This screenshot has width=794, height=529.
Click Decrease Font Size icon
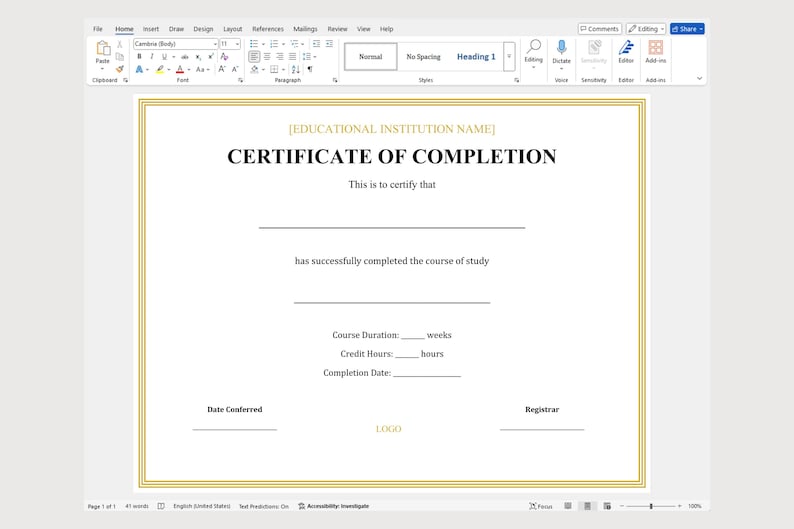pyautogui.click(x=235, y=69)
